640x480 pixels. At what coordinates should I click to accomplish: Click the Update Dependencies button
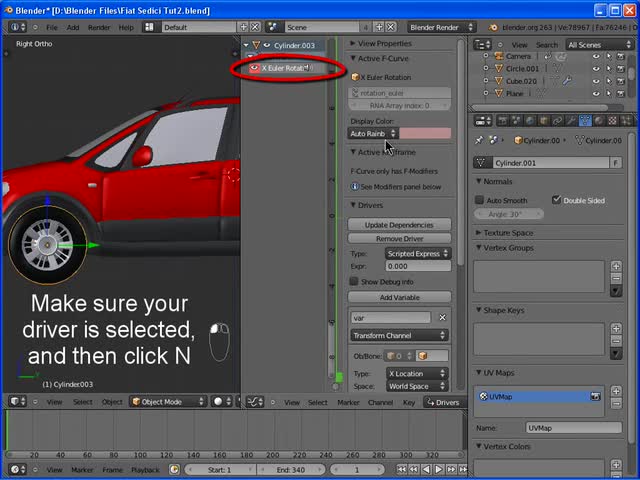coord(399,225)
